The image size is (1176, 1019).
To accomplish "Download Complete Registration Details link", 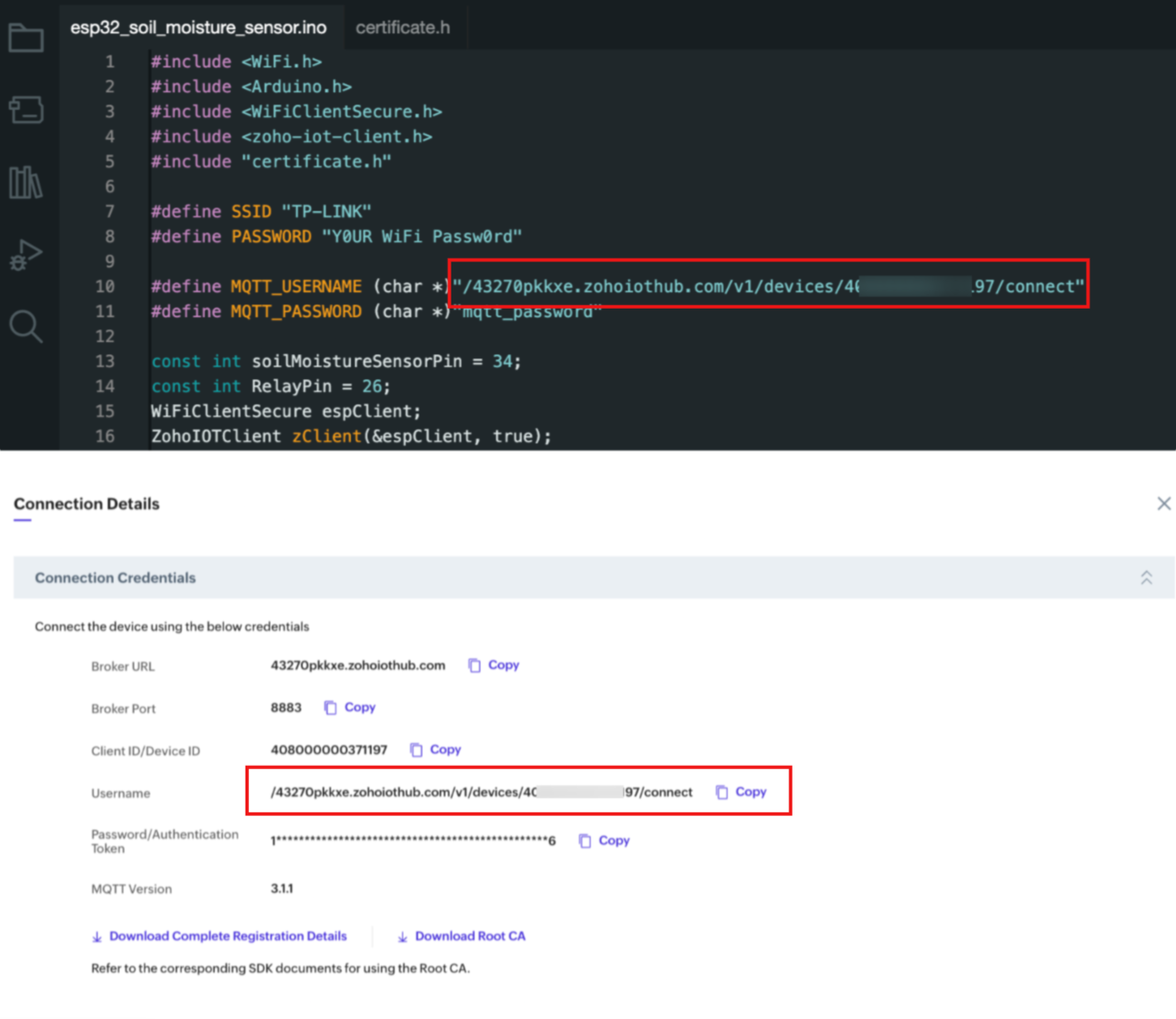I will pyautogui.click(x=227, y=936).
